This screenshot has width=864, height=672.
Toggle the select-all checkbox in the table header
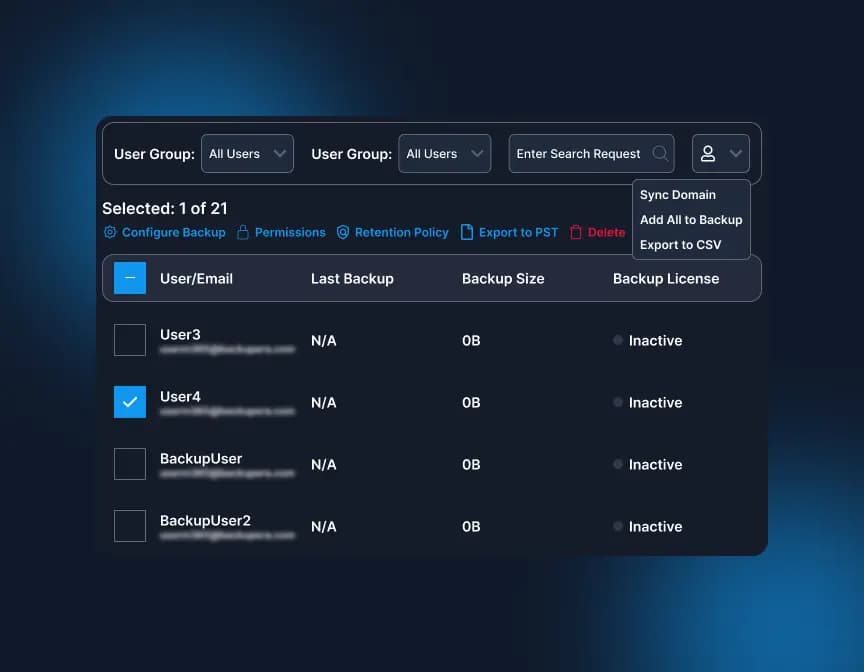point(130,278)
